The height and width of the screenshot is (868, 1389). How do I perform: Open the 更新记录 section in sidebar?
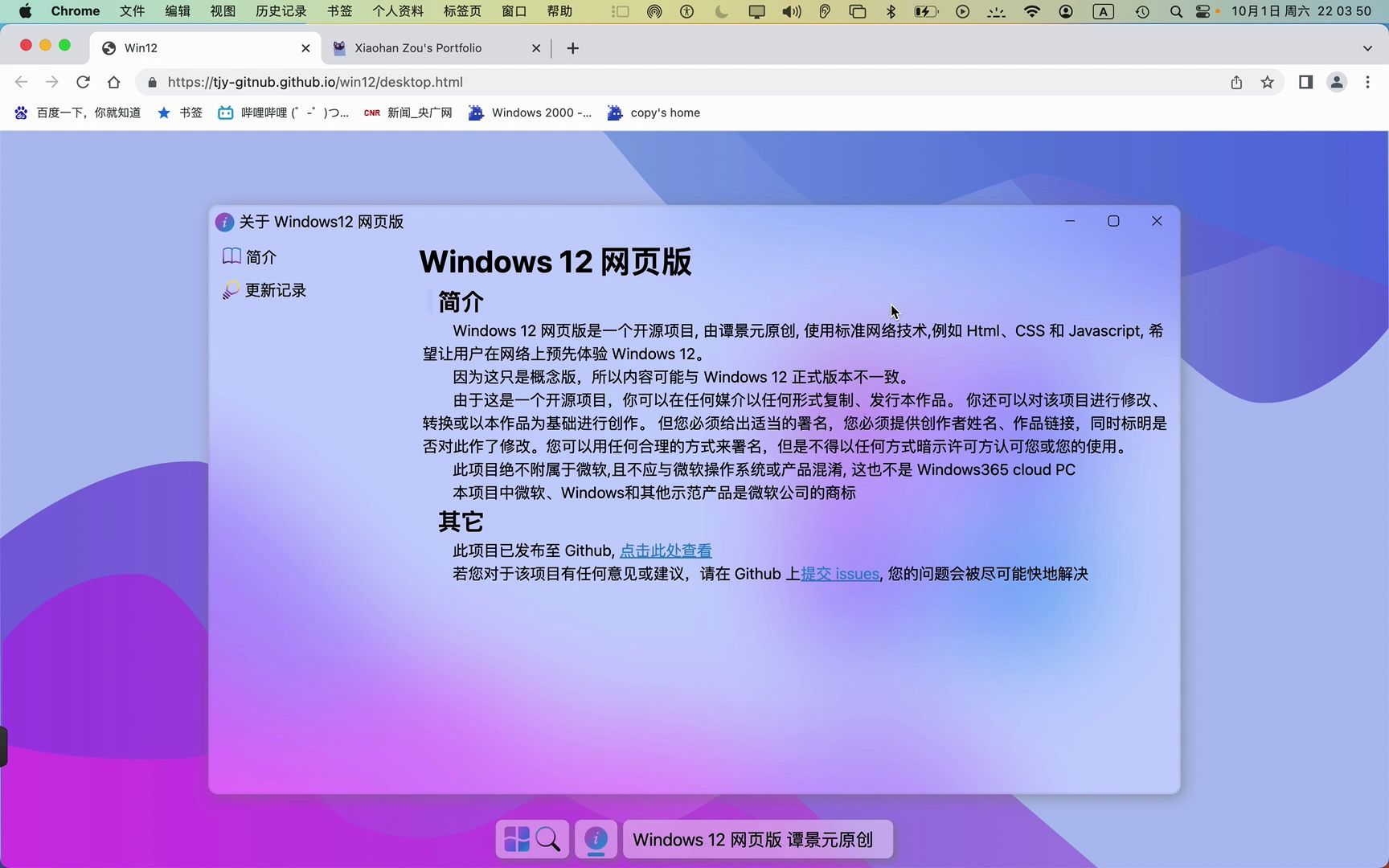264,290
